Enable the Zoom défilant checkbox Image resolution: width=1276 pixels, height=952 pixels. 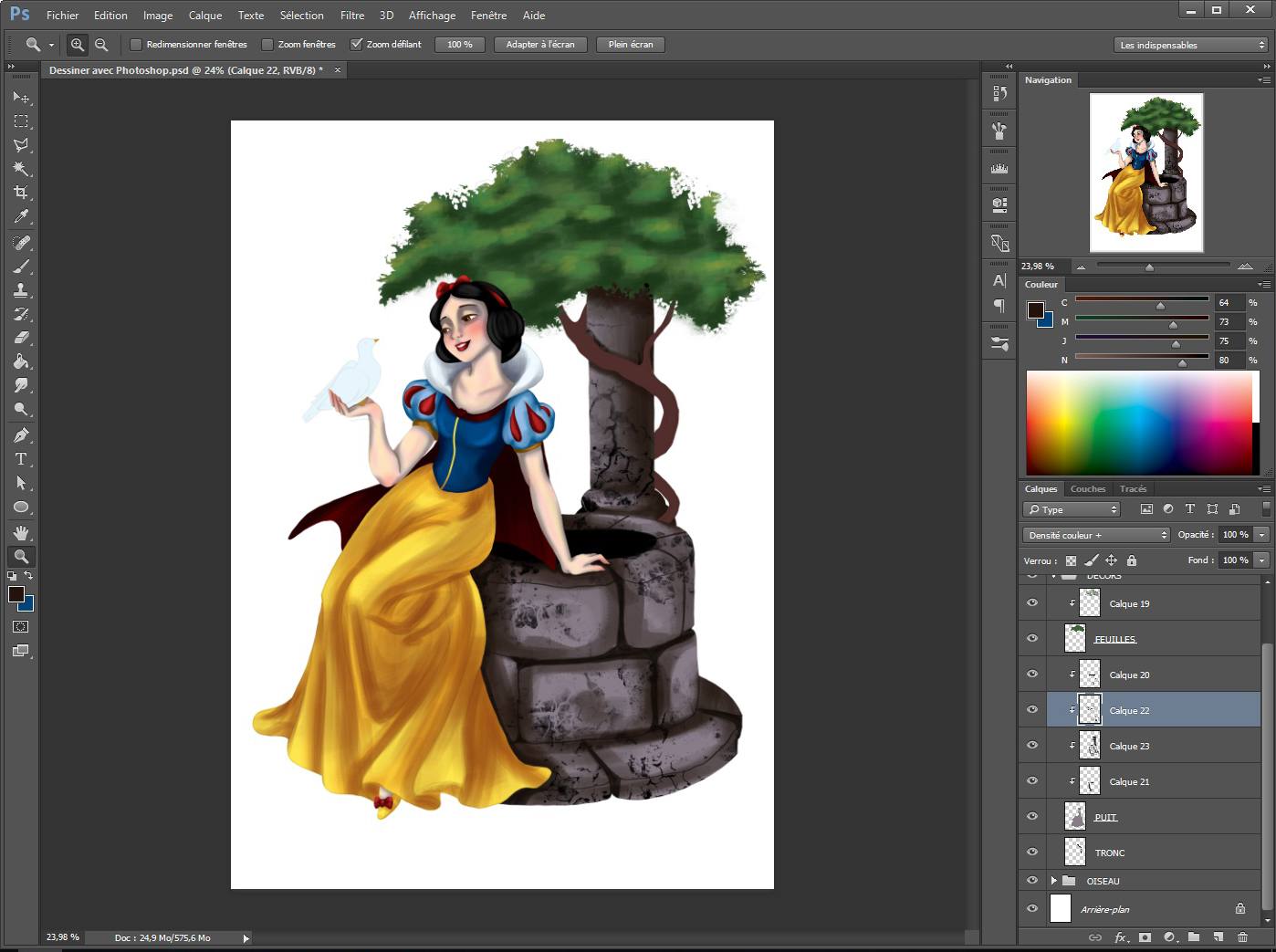358,44
